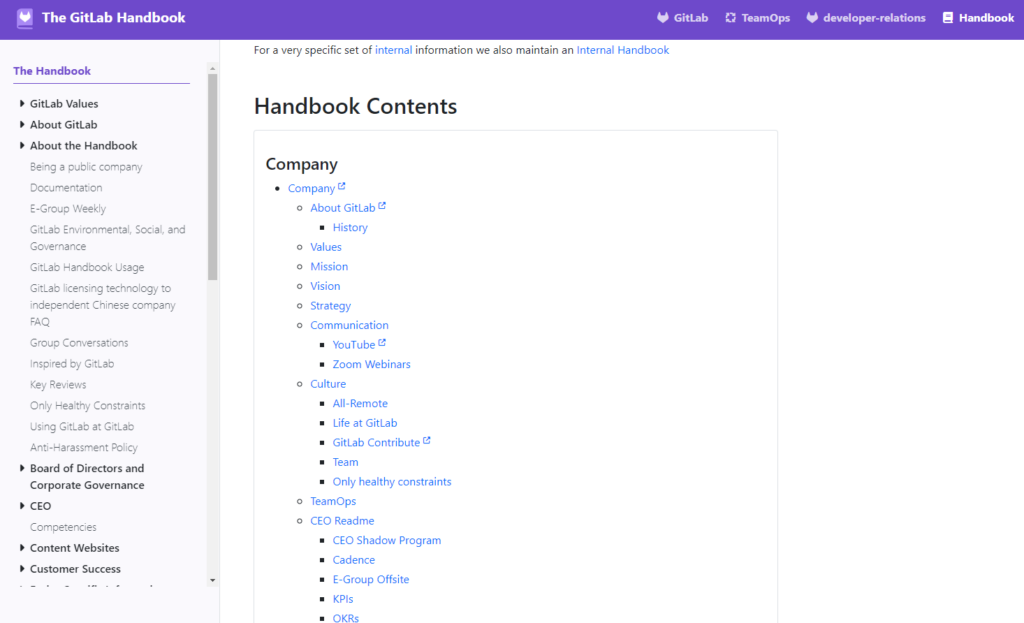The image size is (1024, 623).
Task: Open the YouTube link
Action: coord(354,345)
